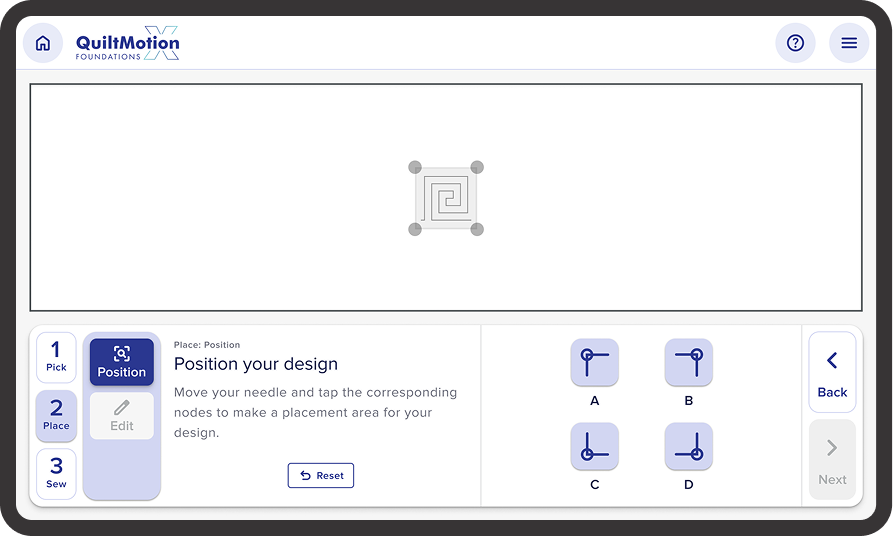The height and width of the screenshot is (536, 893).
Task: Tap the top-left corner node A
Action: 595,362
